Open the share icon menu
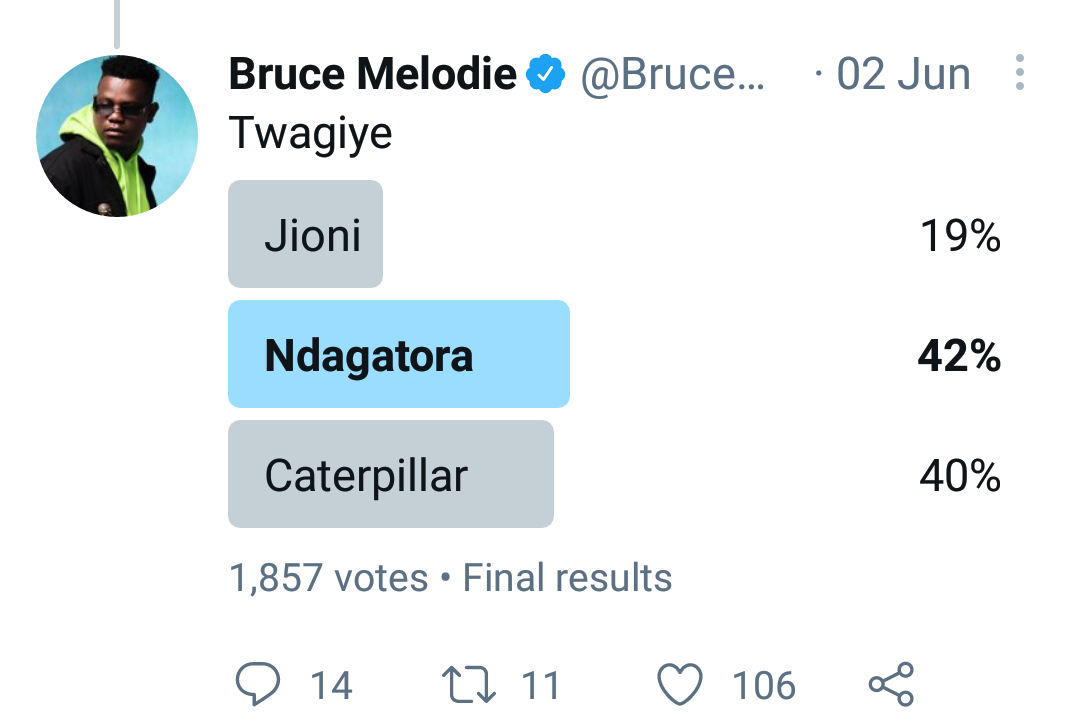Image resolution: width=1080 pixels, height=728 pixels. click(890, 685)
